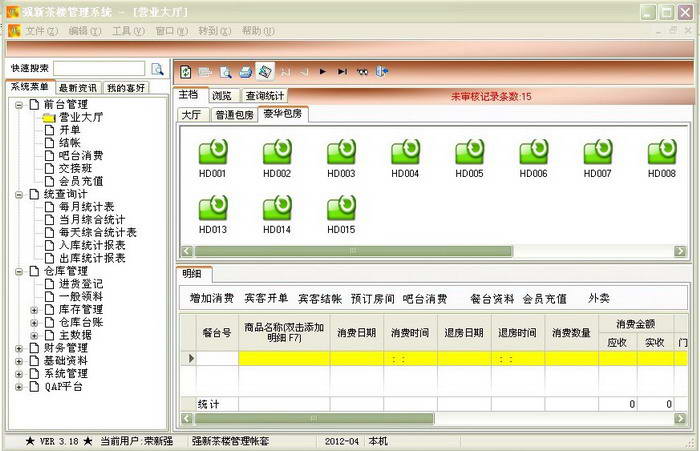The image size is (700, 451).
Task: Collapse the 仓库管理 tree node
Action: (19, 271)
